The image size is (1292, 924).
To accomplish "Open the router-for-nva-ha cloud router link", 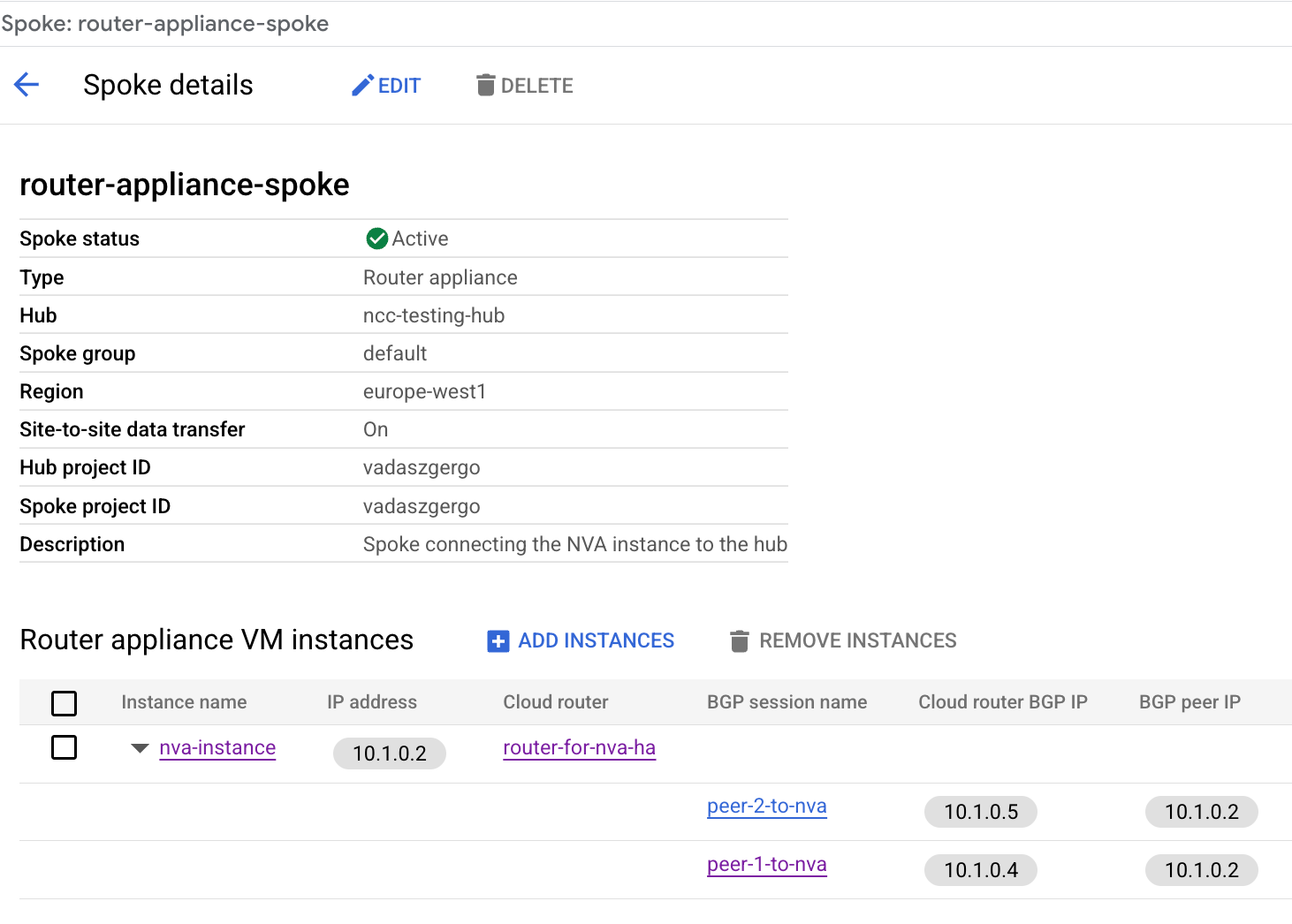I will point(579,747).
